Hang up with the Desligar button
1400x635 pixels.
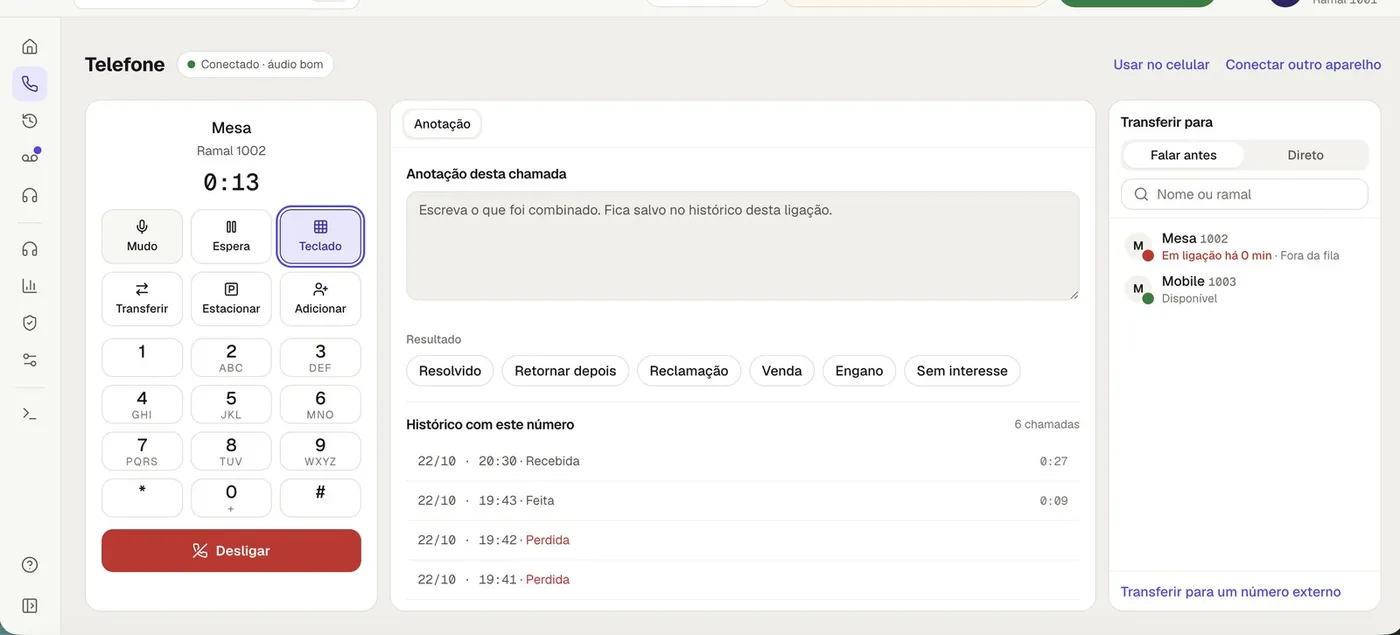231,551
